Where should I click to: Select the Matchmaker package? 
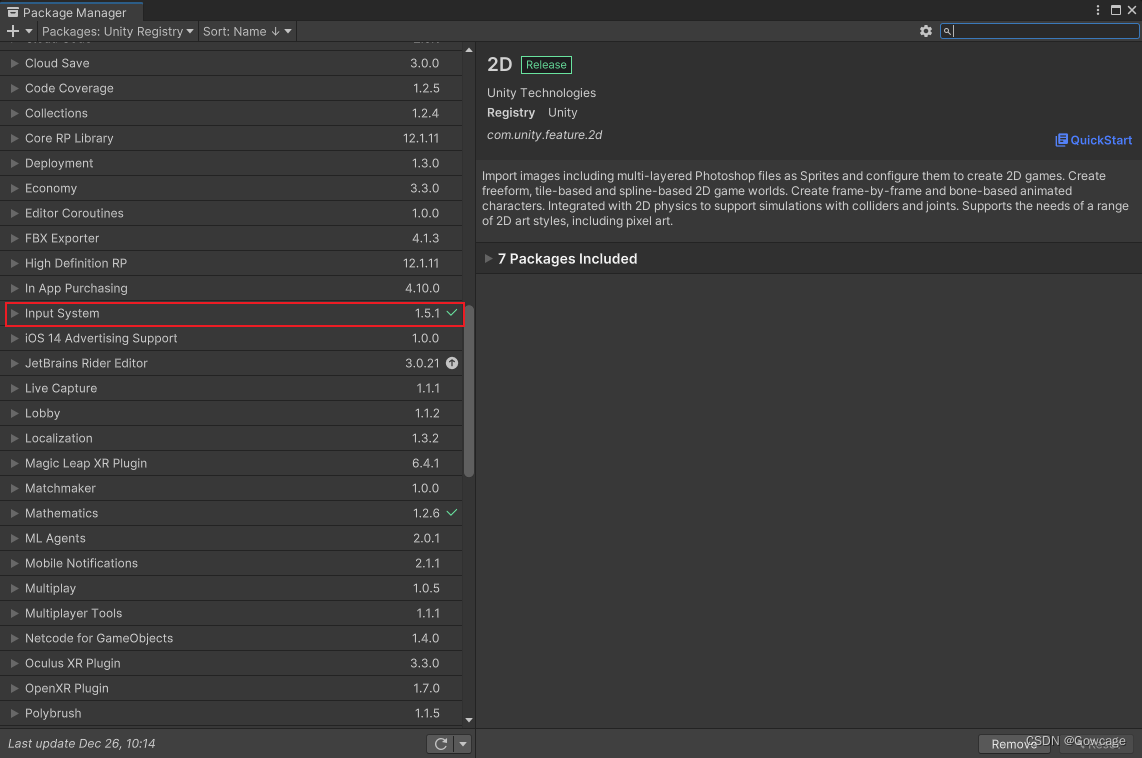(231, 488)
